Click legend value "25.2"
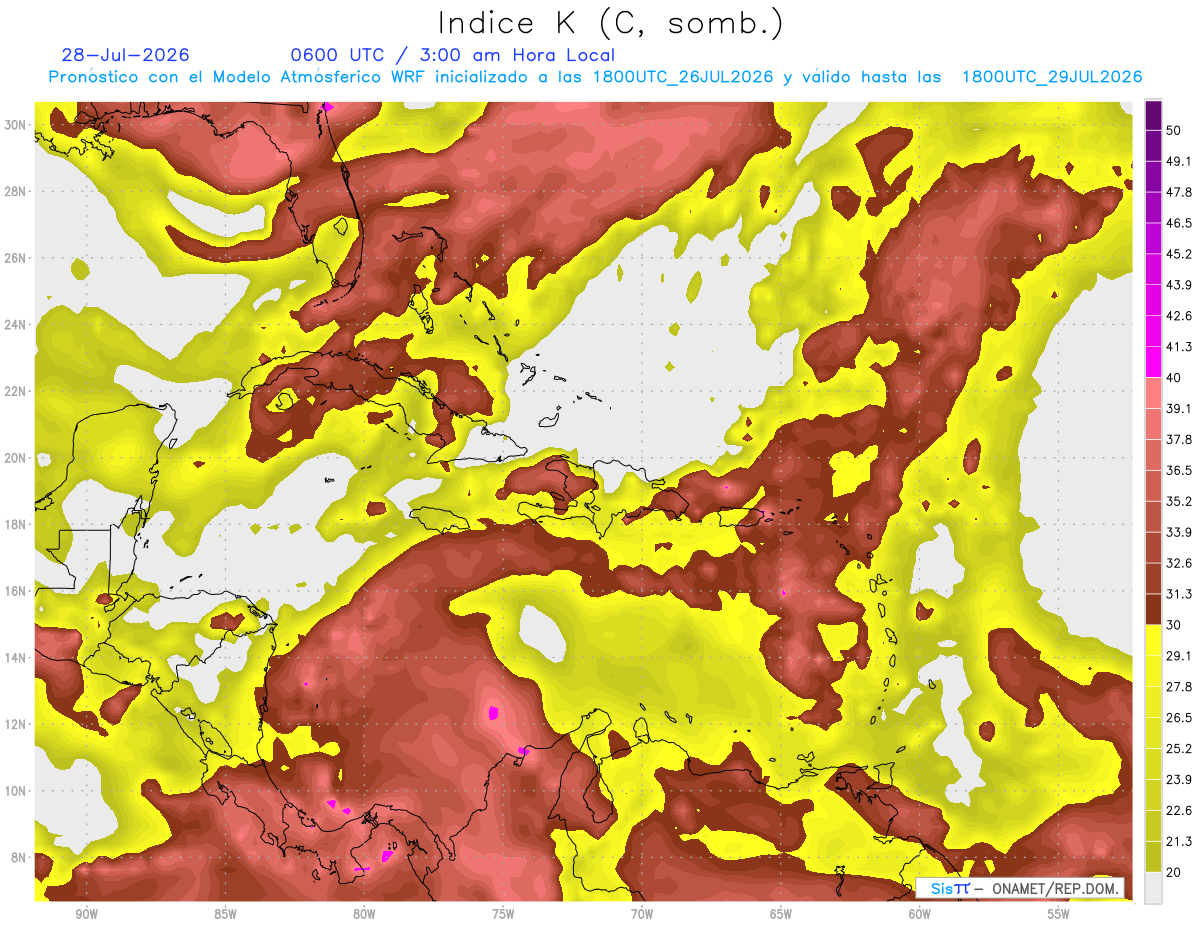1200x927 pixels. [1178, 748]
